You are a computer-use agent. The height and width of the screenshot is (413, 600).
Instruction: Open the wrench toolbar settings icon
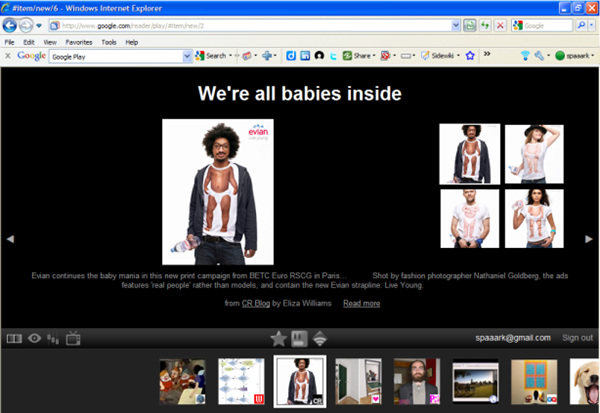tap(539, 56)
